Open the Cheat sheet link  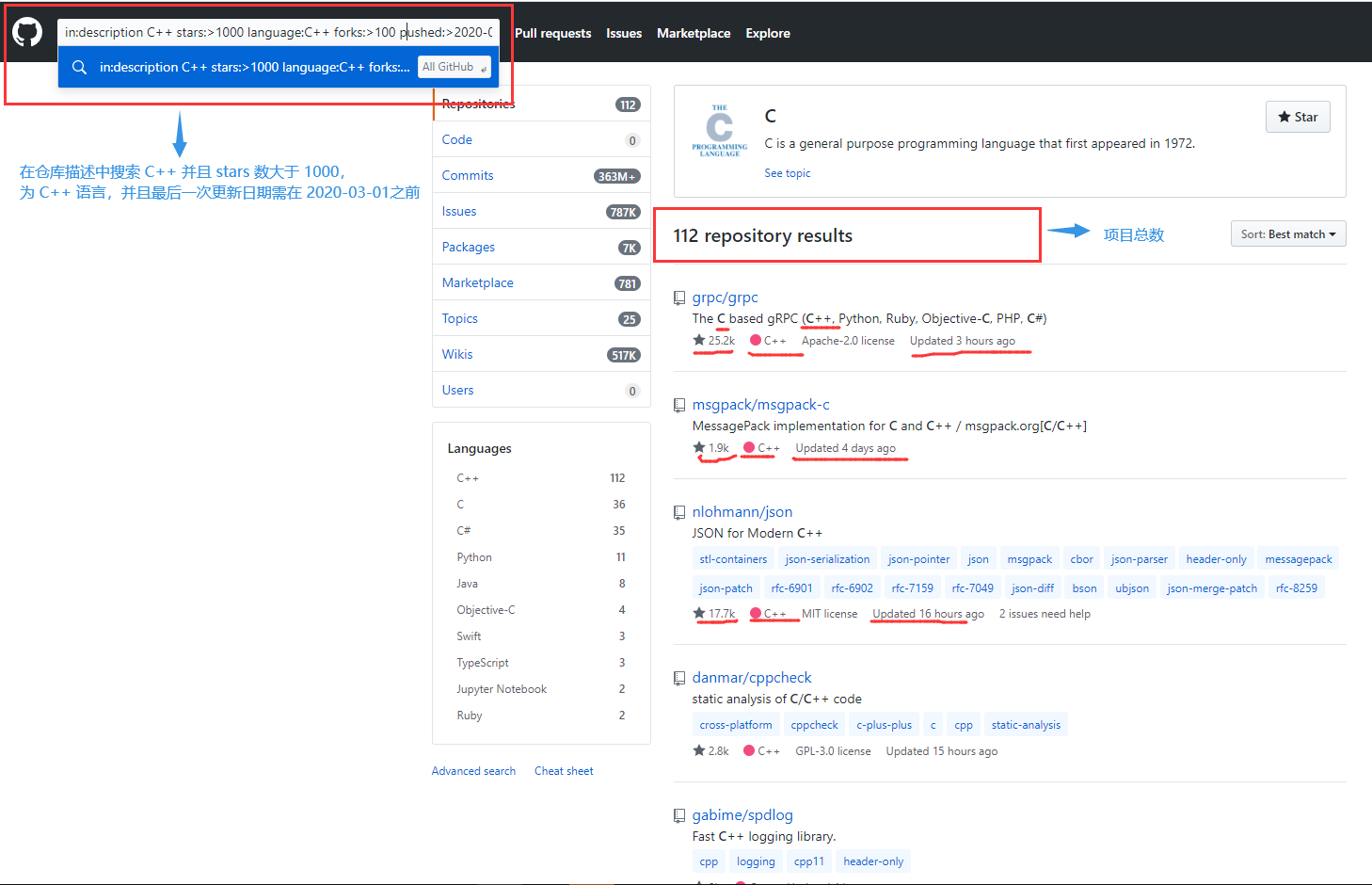pyautogui.click(x=564, y=771)
